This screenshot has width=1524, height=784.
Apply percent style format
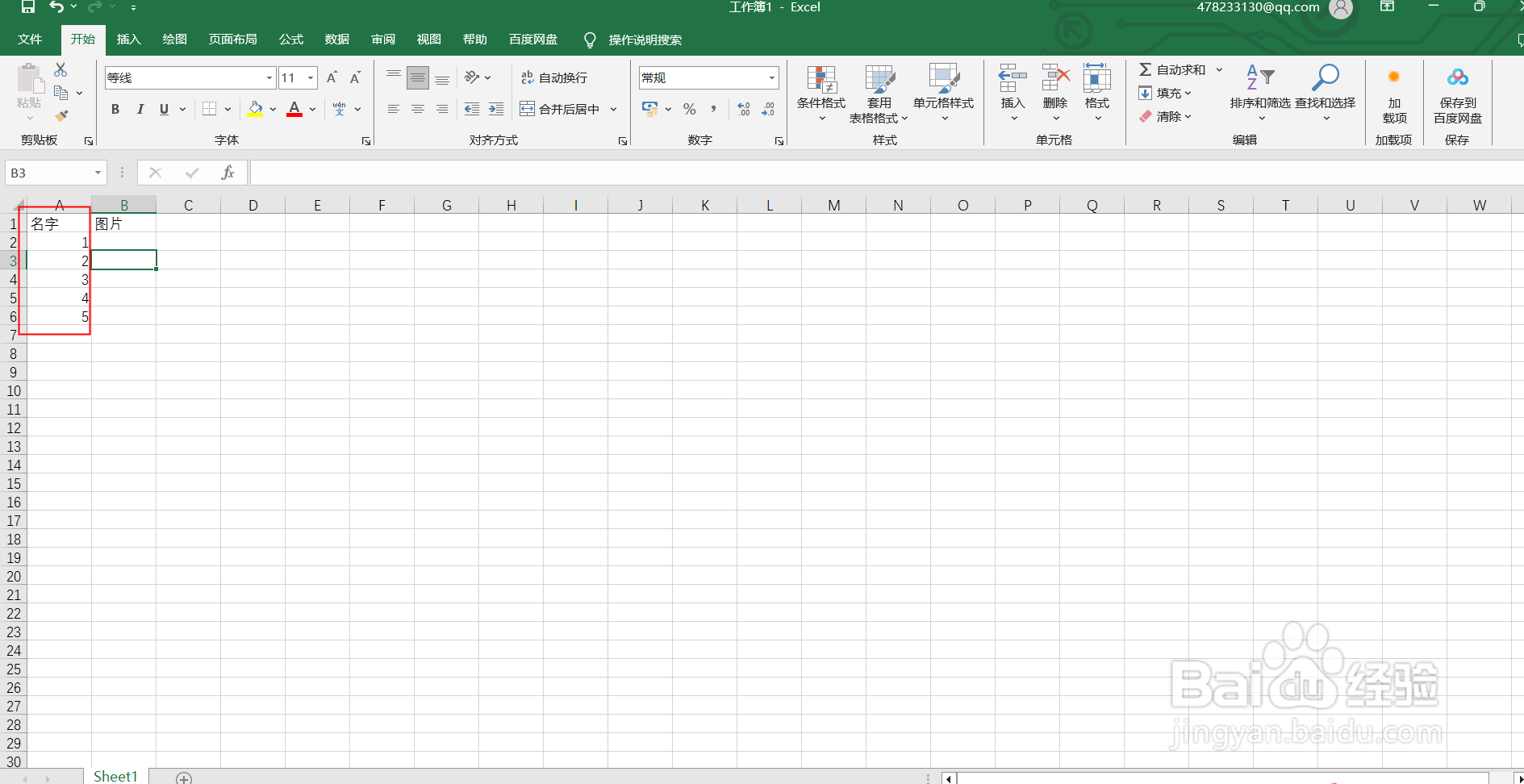[690, 109]
